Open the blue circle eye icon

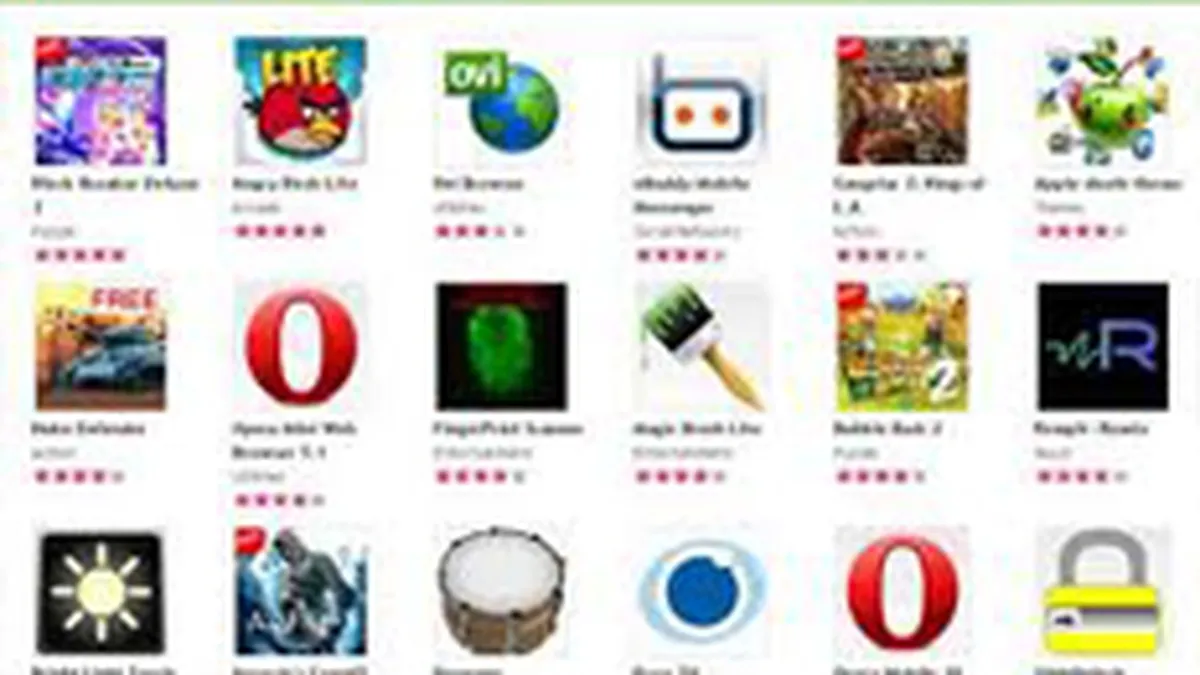[701, 592]
